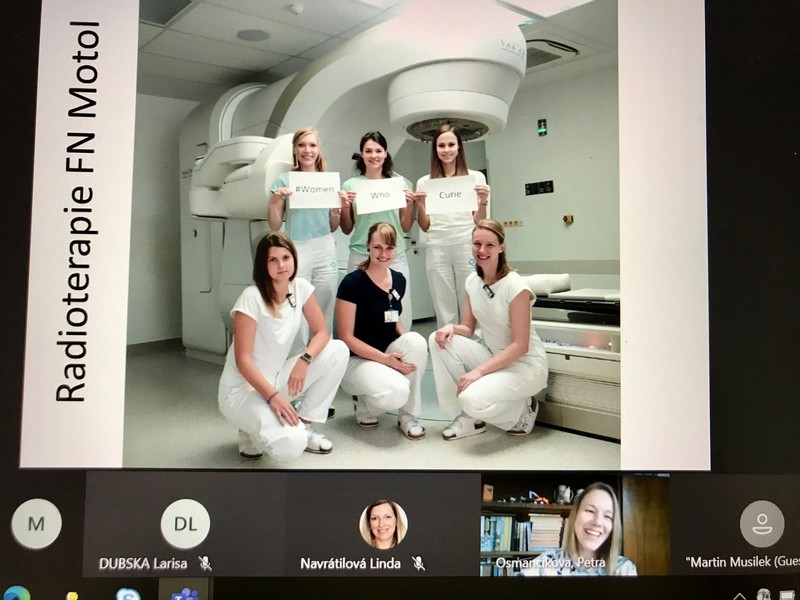The height and width of the screenshot is (600, 800).
Task: Select Osmancikova, Petra's video tile
Action: coord(576,526)
